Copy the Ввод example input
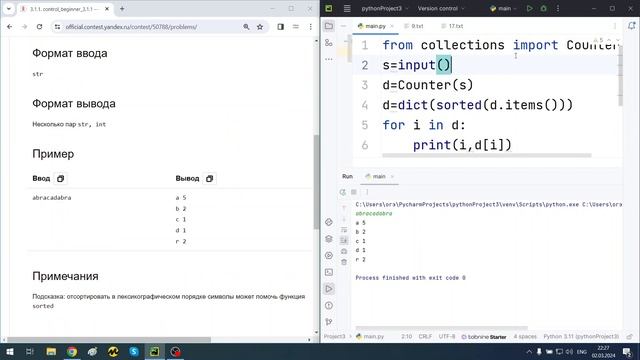This screenshot has width=640, height=360. coord(60,178)
